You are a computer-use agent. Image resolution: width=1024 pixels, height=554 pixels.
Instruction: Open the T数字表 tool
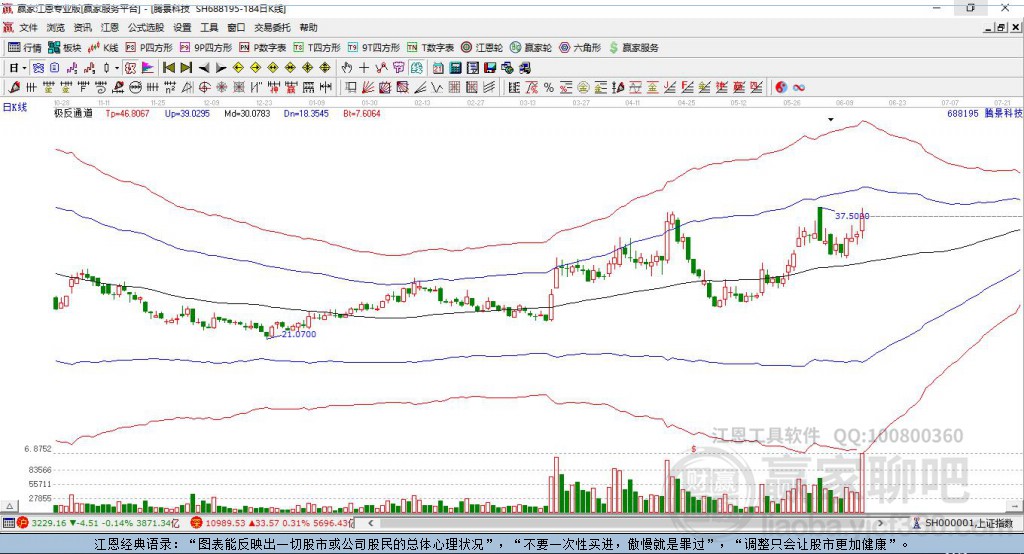point(430,48)
